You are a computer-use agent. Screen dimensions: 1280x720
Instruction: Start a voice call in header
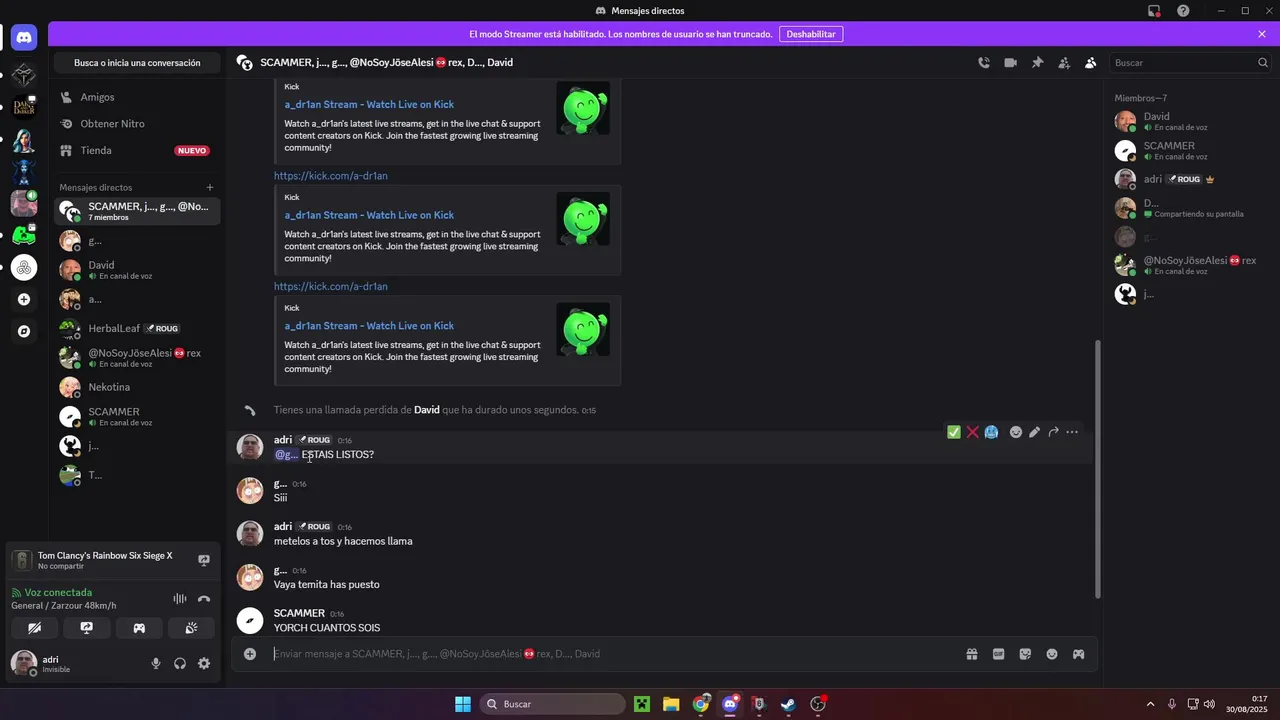[984, 62]
